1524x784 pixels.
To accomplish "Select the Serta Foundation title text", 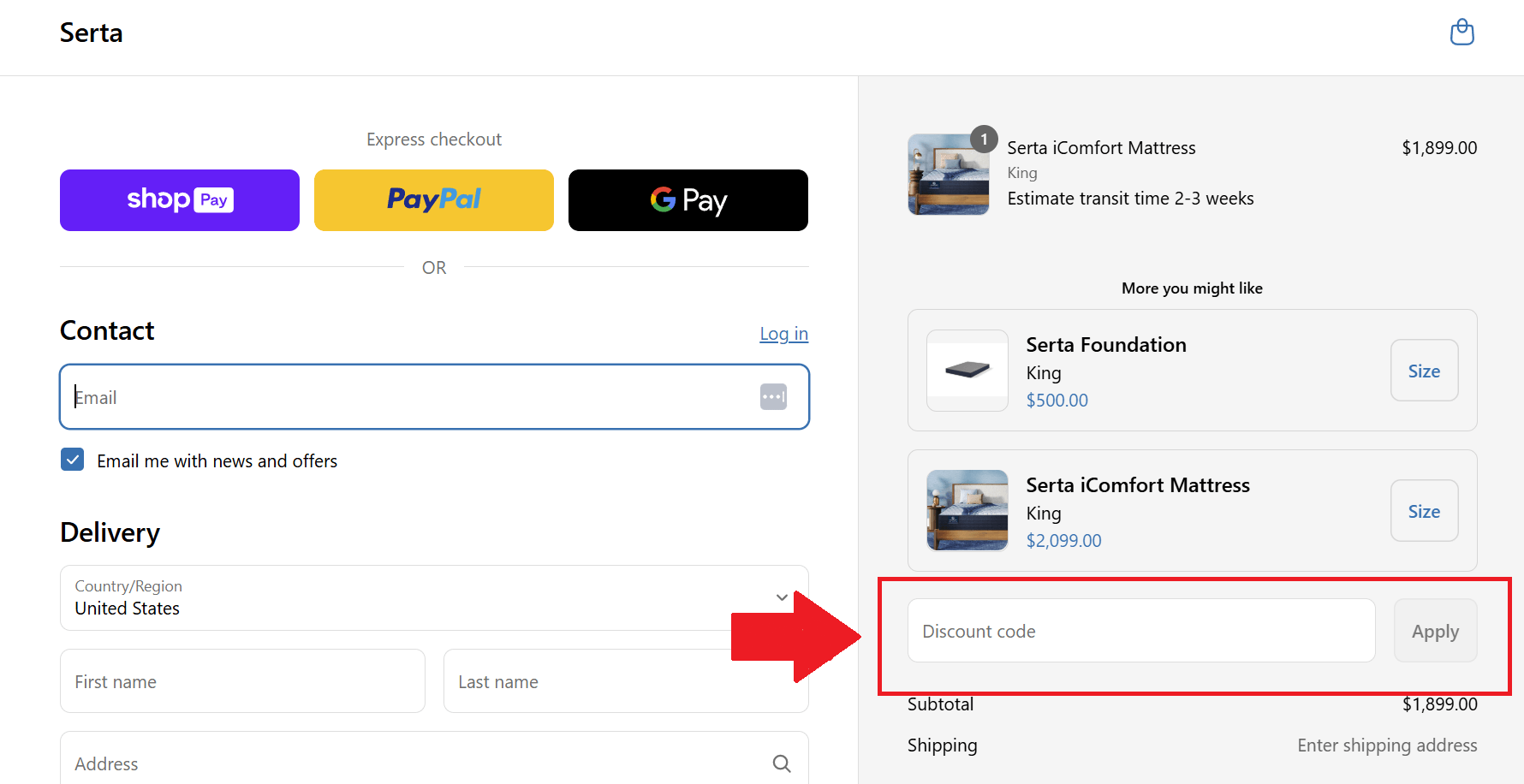I will coord(1106,345).
